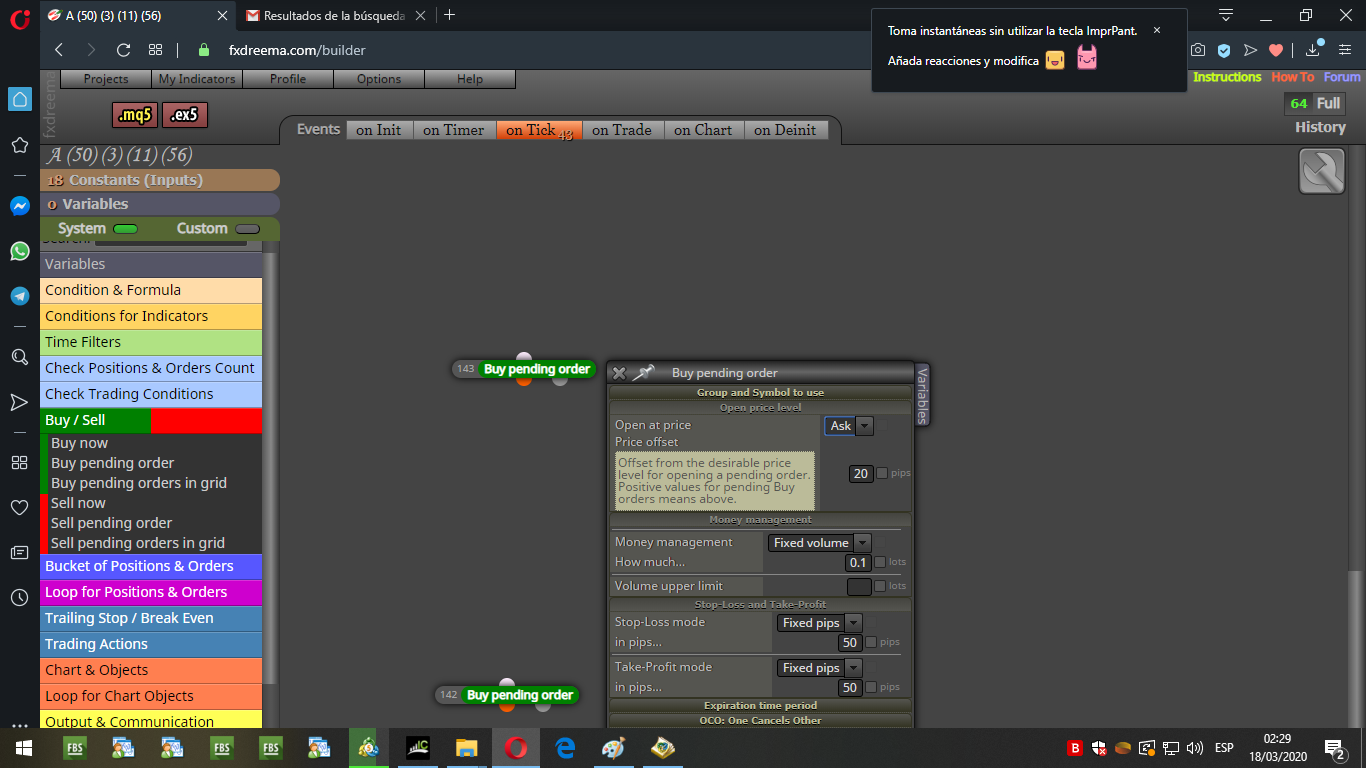This screenshot has height=768, width=1366.
Task: Click the Price offset value field
Action: pos(861,473)
